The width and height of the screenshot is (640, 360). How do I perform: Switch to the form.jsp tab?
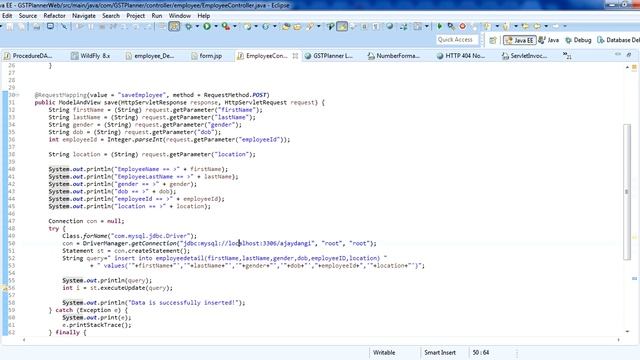207,56
